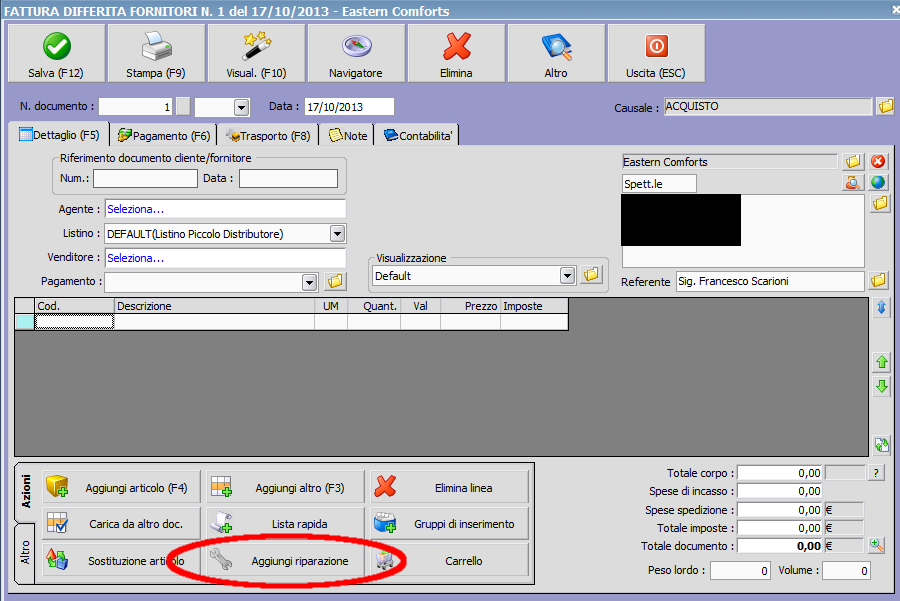Click the Causale field showing ACQUISTO
Viewport: 900px width, 601px height.
click(768, 106)
